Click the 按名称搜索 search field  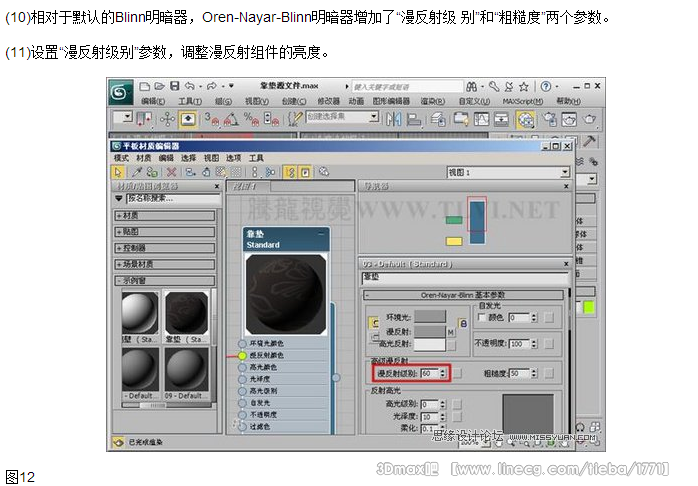pyautogui.click(x=173, y=198)
